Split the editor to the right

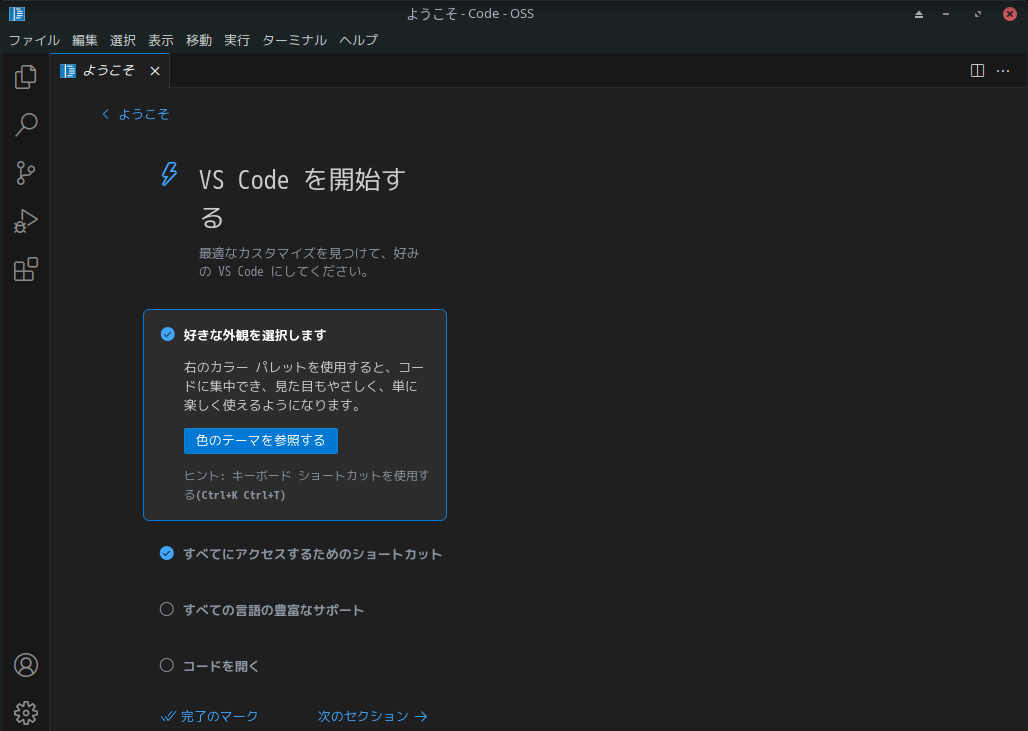977,71
